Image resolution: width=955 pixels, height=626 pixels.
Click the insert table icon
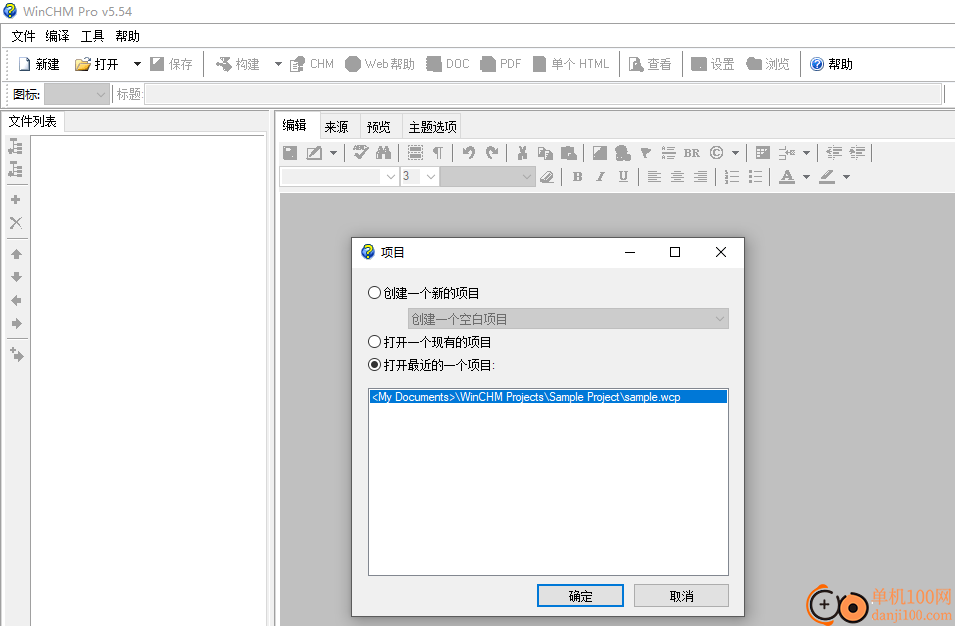click(x=763, y=153)
